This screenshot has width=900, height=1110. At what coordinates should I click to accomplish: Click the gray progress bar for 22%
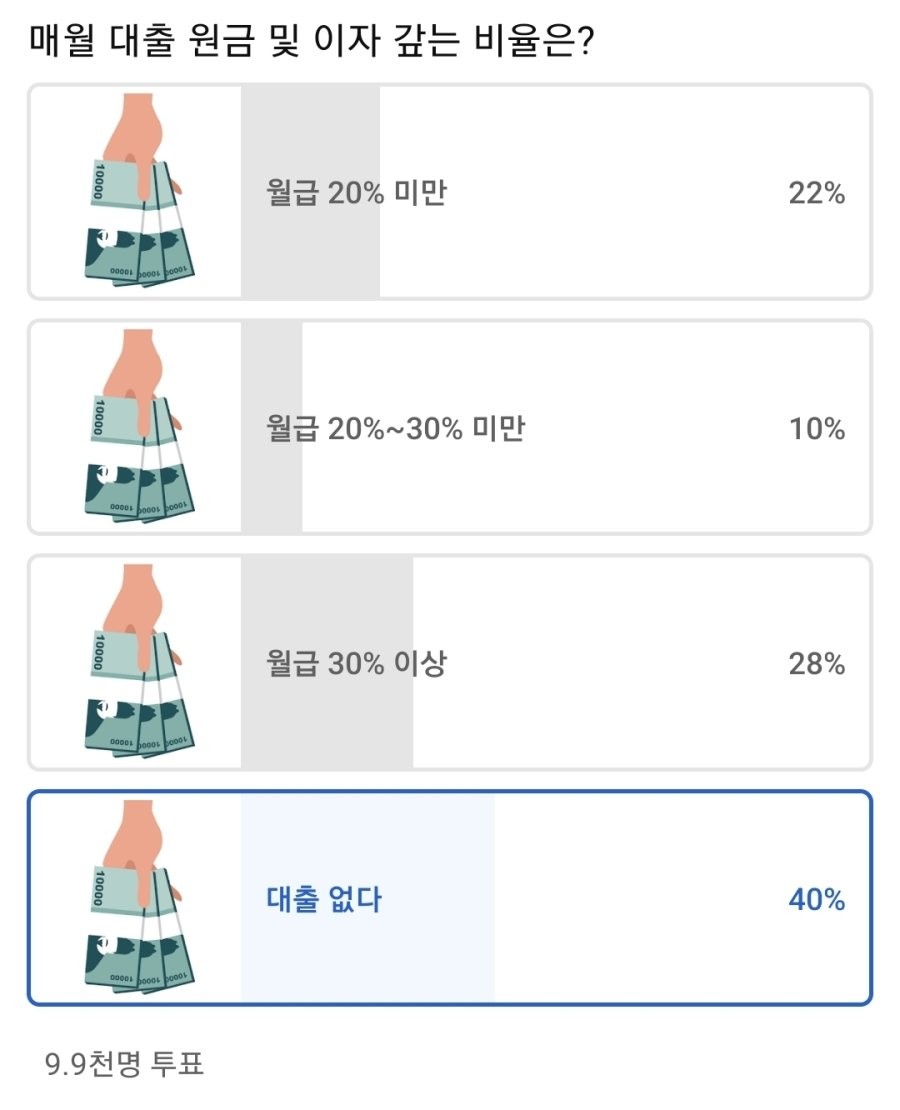pyautogui.click(x=310, y=192)
